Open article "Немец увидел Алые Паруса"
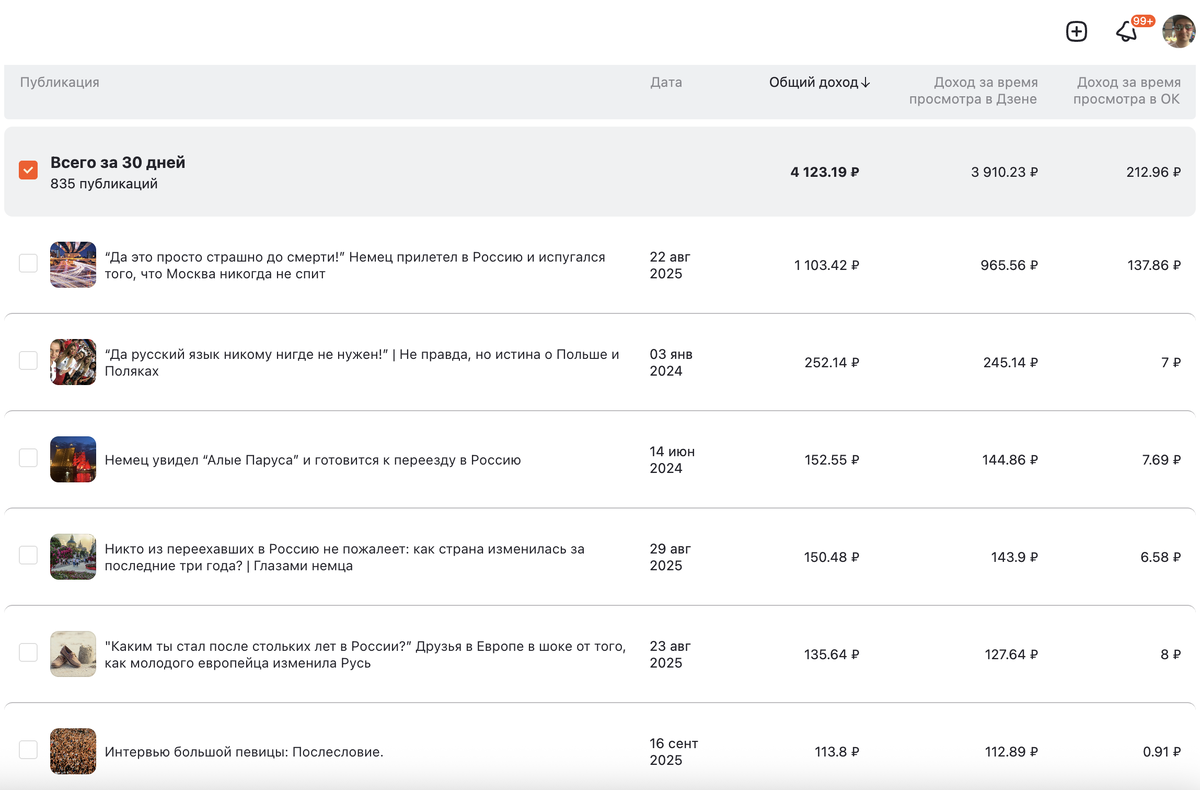1200x790 pixels. pyautogui.click(x=312, y=460)
